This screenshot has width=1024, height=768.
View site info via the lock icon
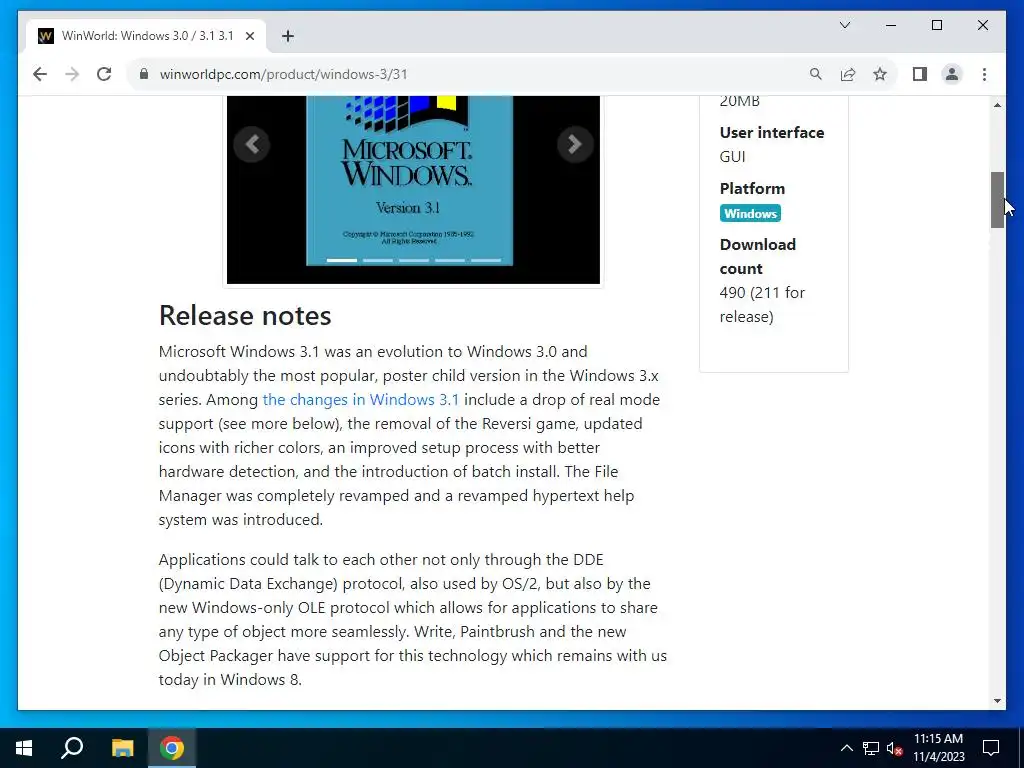(144, 74)
